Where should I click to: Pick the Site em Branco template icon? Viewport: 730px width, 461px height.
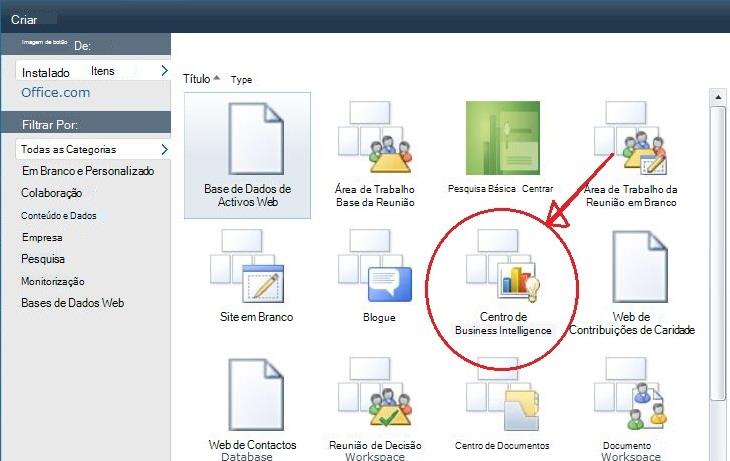tap(247, 266)
